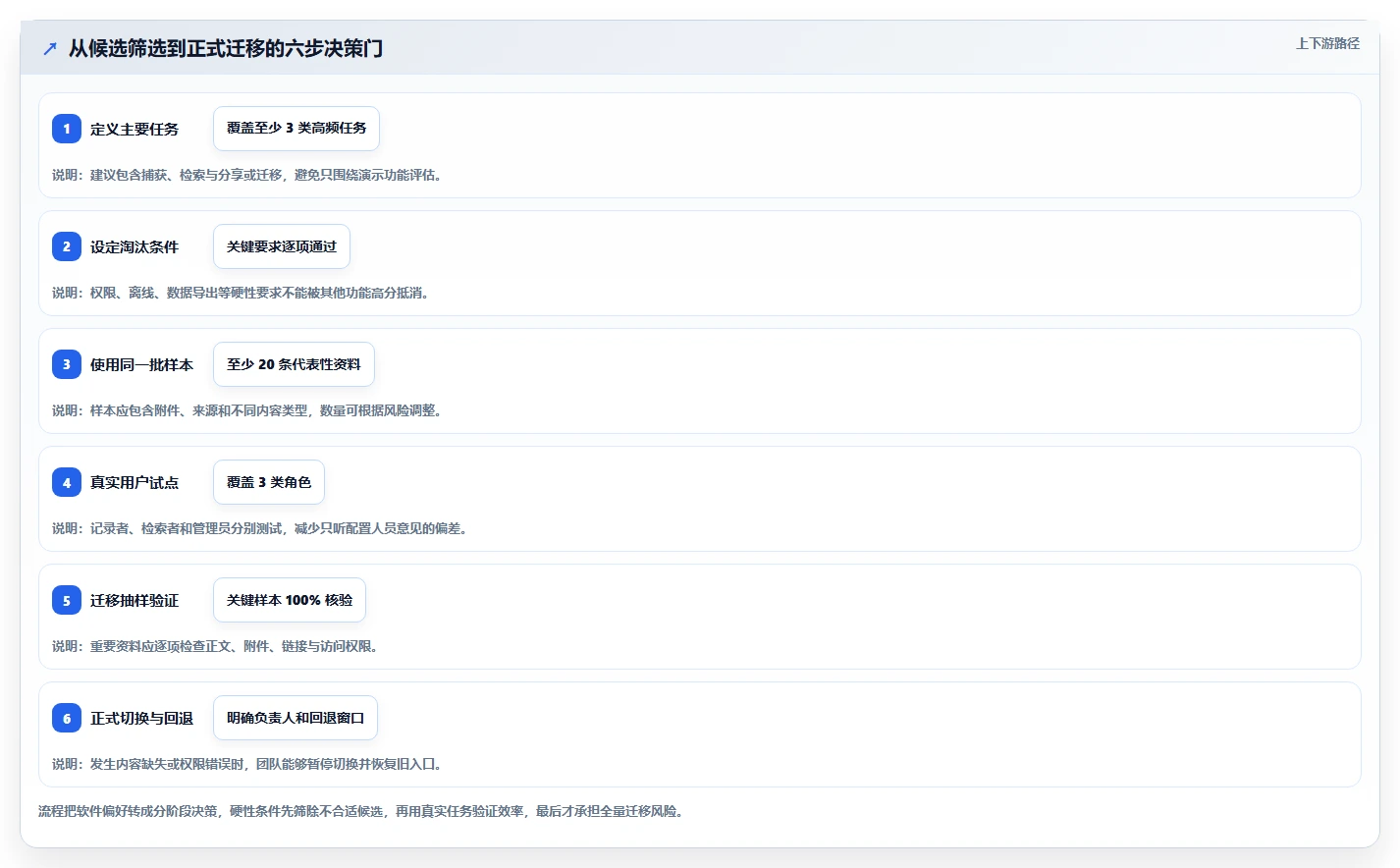Click the note starting 说明：建议包含捕获
This screenshot has width=1400, height=868.
247,175
